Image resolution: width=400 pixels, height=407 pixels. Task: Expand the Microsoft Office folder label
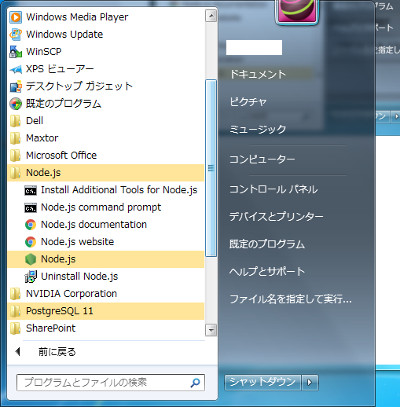(61, 155)
